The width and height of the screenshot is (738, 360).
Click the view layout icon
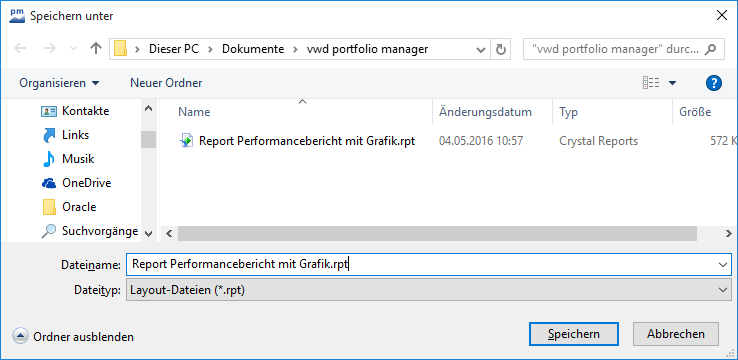pos(651,83)
